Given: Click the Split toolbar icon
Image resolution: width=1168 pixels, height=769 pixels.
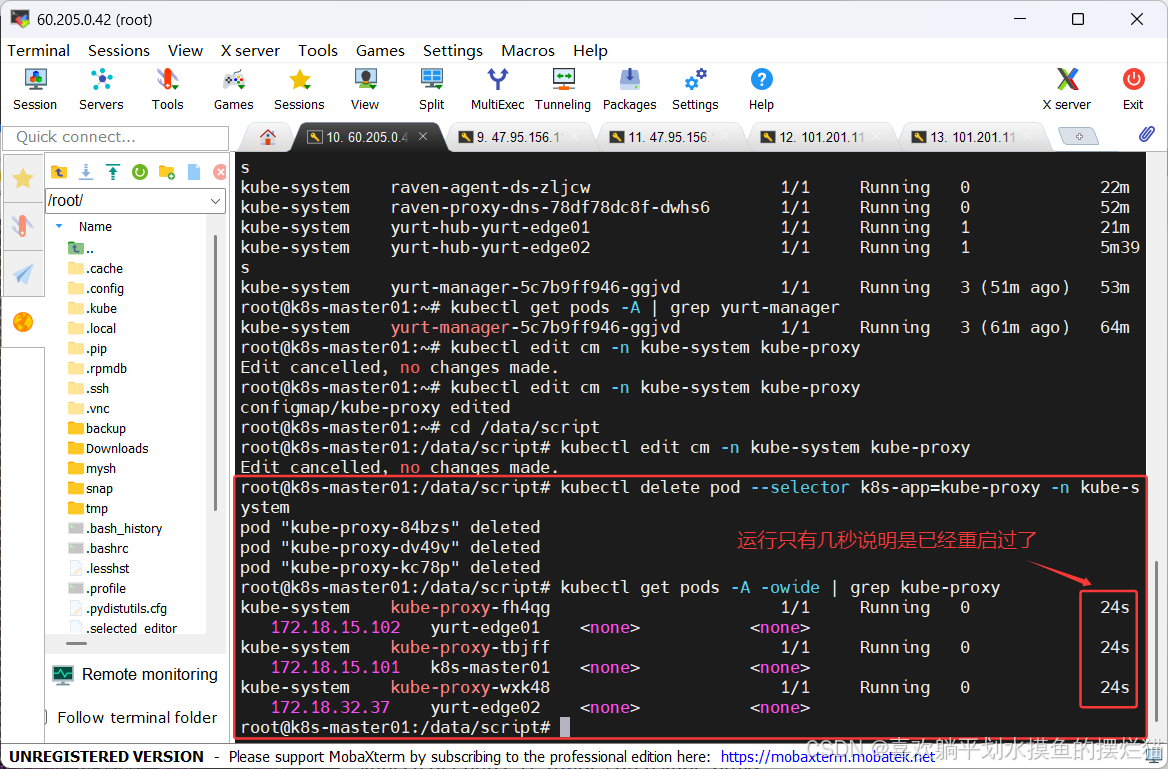Looking at the screenshot, I should click(x=431, y=89).
